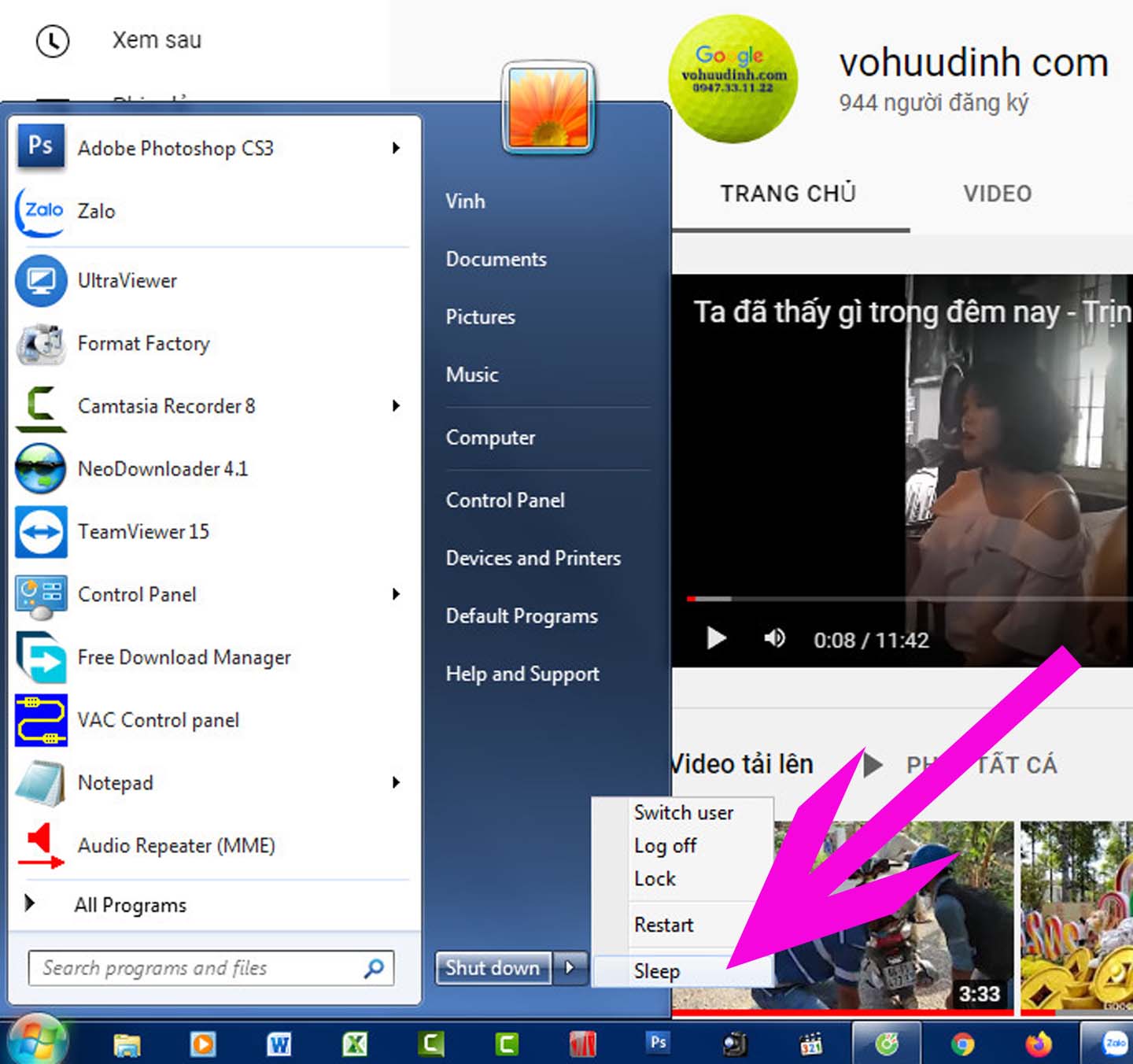
Task: Select Switch user from power menu
Action: [683, 813]
